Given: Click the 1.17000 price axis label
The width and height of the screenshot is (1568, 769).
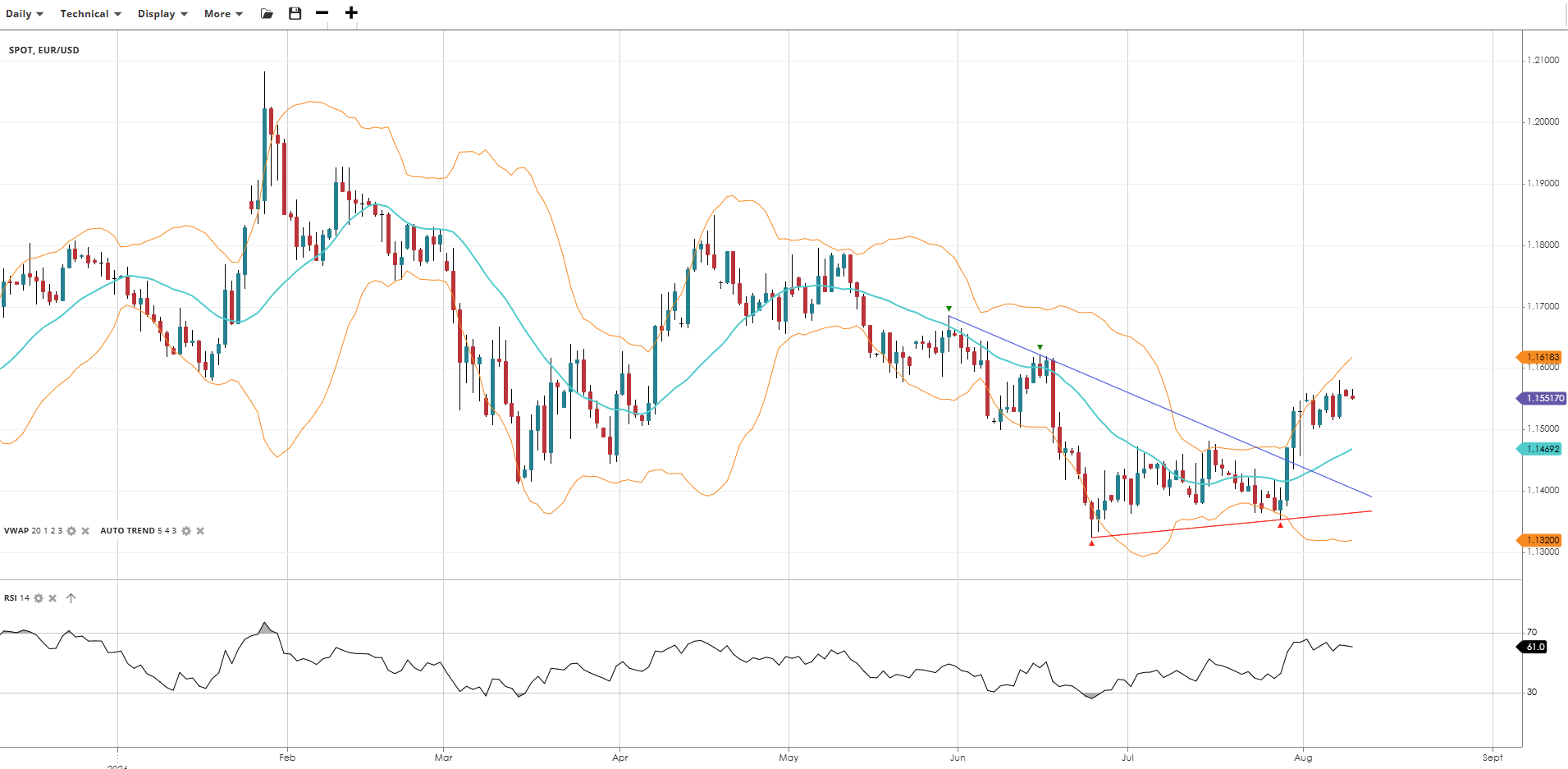Looking at the screenshot, I should pos(1543,307).
